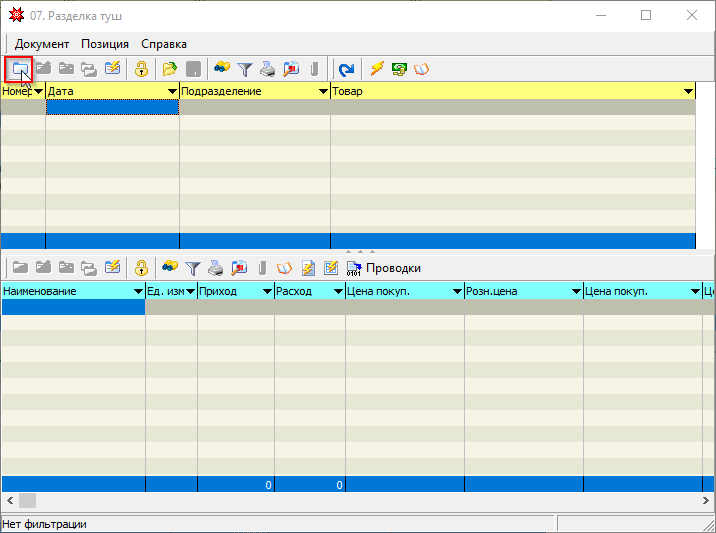Open the yellow open-folder icon in top toolbar
Viewport: 716px width, 533px height.
[170, 69]
